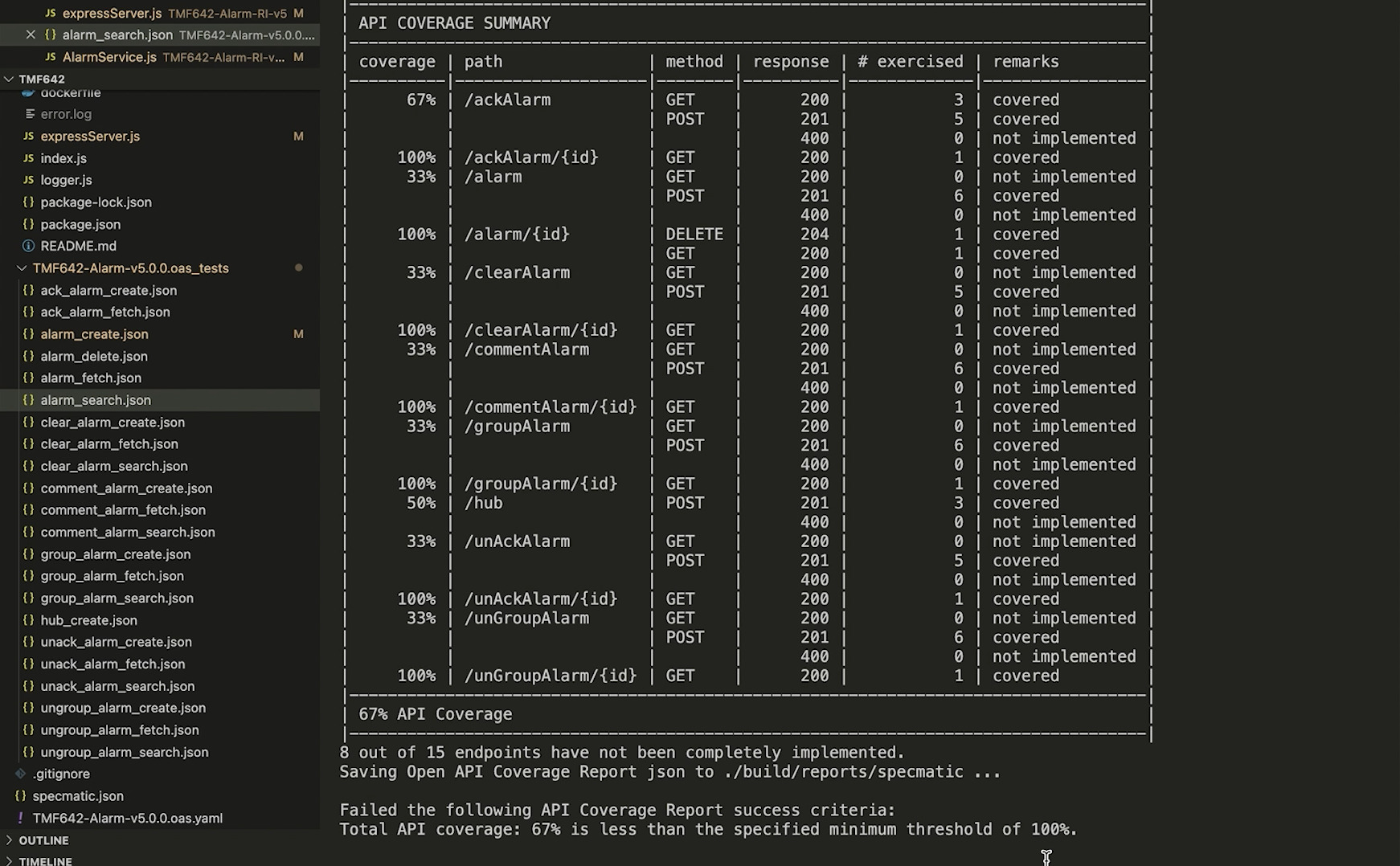Viewport: 1400px width, 866px height.
Task: Open AlarmService.js from open editors
Action: [109, 57]
